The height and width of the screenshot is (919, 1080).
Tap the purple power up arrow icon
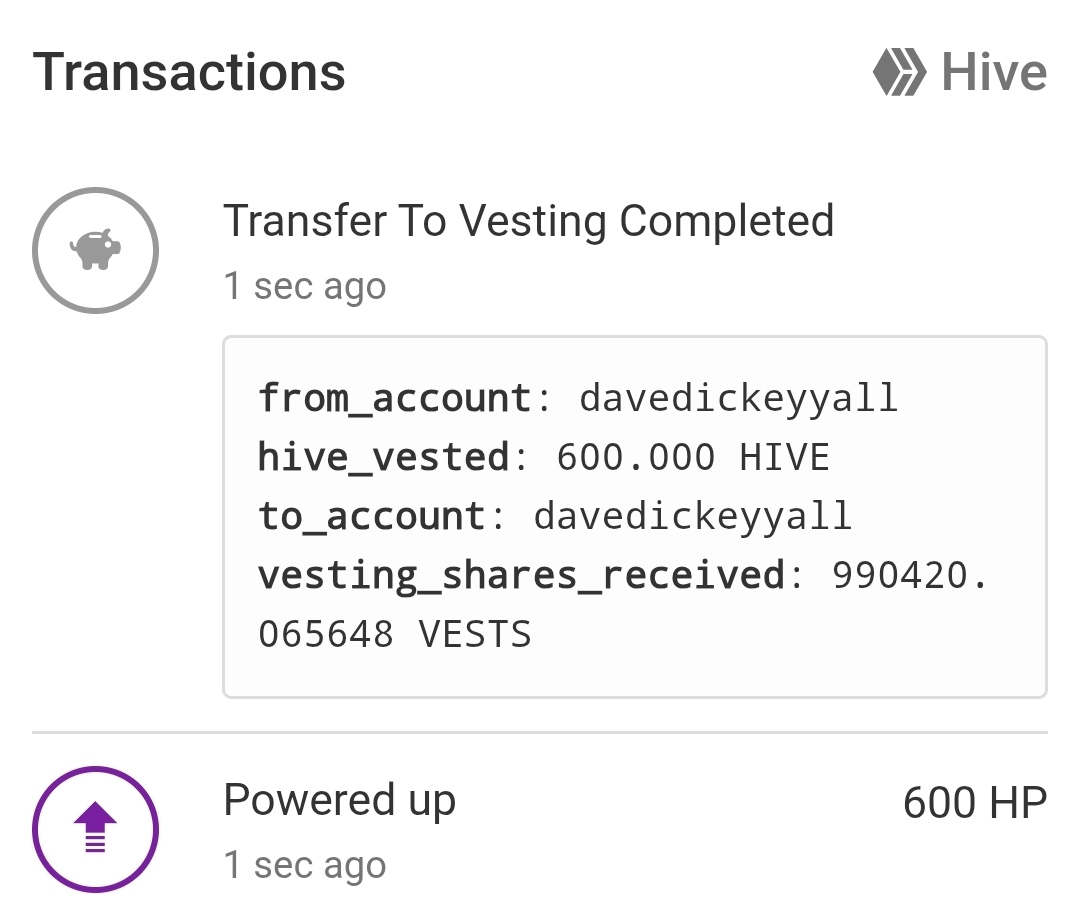click(95, 829)
